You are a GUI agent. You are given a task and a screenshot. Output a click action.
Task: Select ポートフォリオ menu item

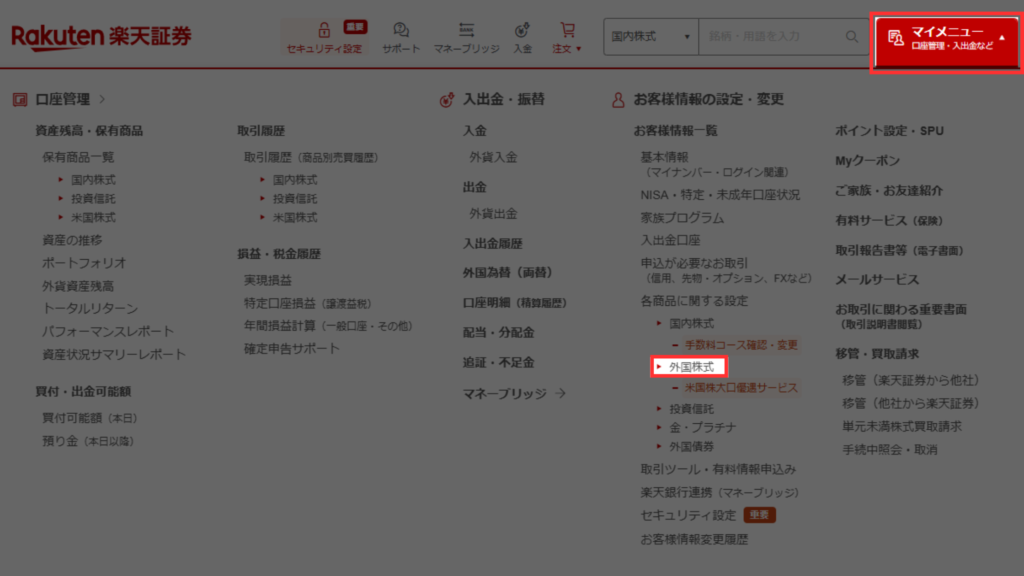(84, 262)
